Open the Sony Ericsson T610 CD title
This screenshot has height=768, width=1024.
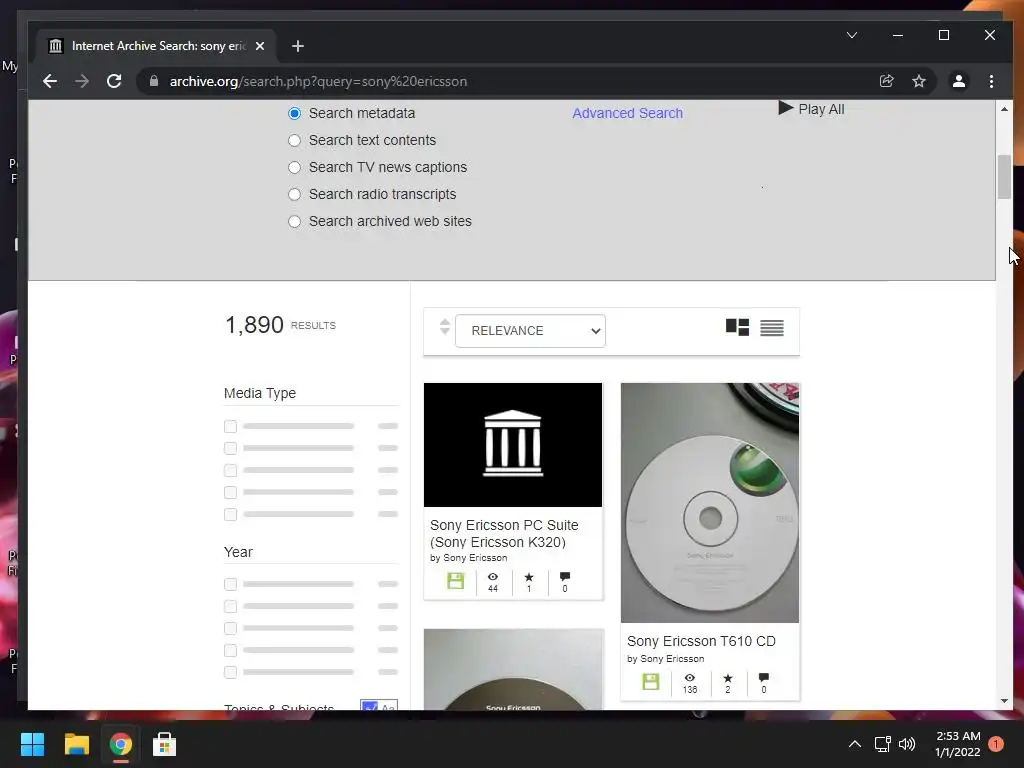701,641
